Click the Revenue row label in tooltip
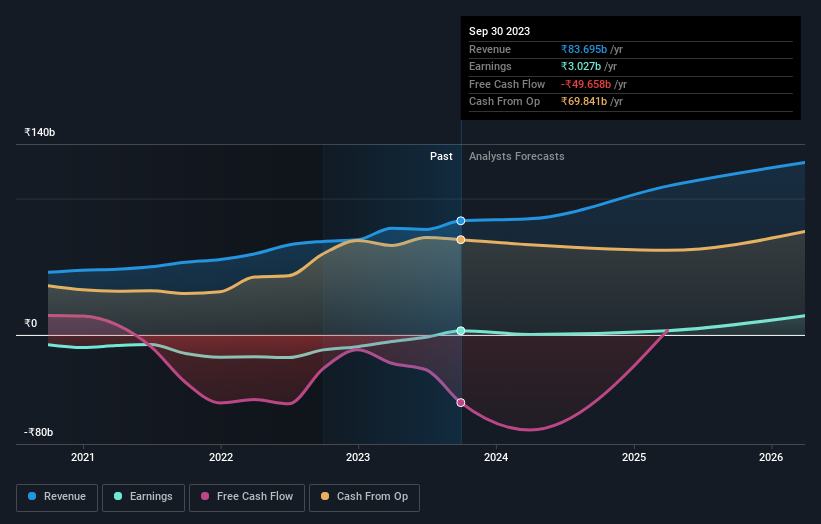821x524 pixels. click(x=490, y=49)
